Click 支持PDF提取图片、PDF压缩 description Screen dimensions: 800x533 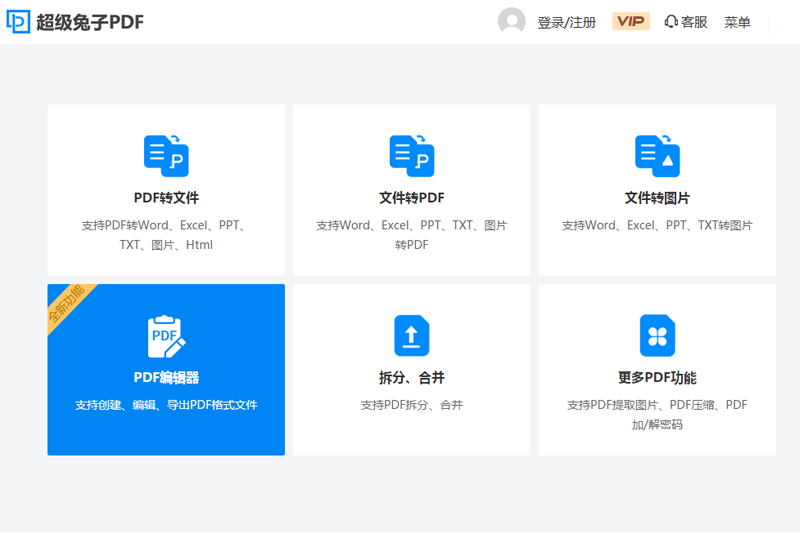(657, 415)
